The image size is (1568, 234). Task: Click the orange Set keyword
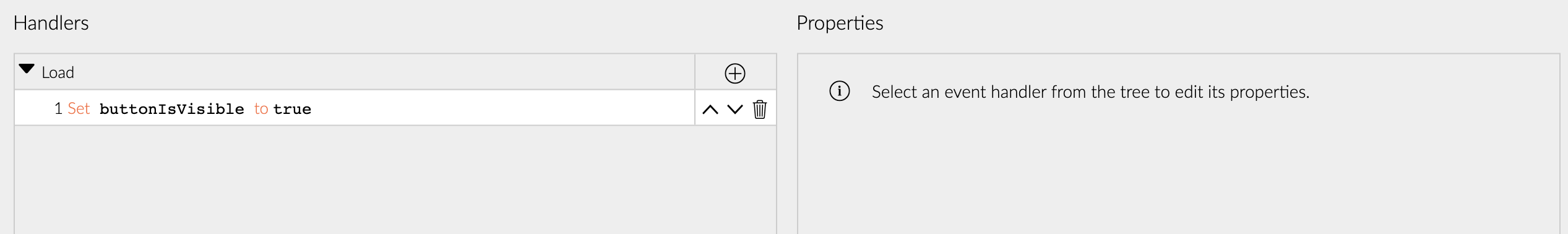(x=79, y=109)
